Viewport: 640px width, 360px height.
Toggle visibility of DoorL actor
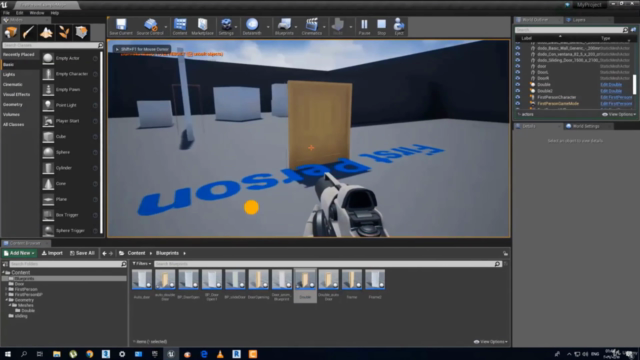518,72
